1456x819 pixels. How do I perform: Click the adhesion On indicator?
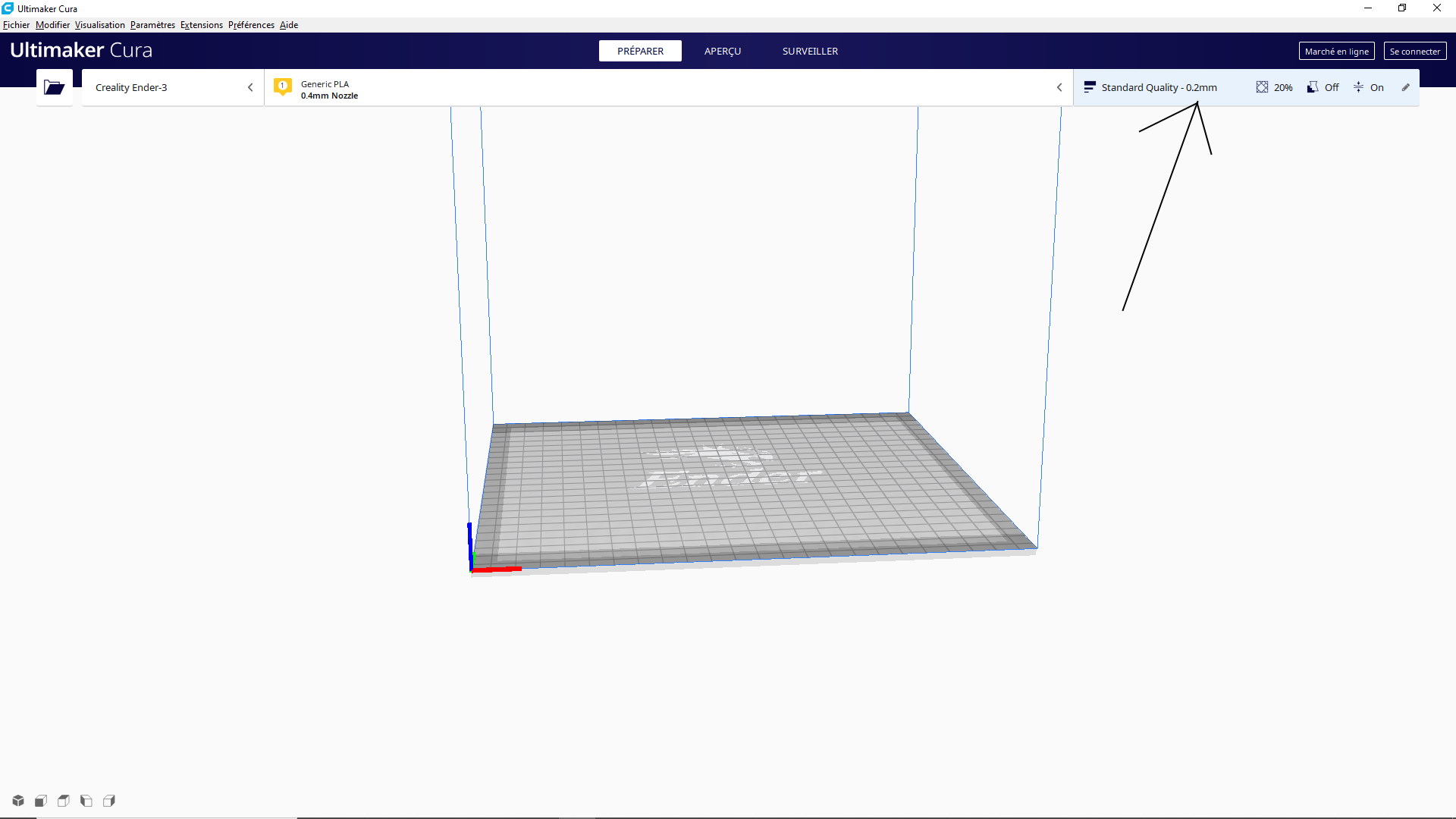(1369, 87)
